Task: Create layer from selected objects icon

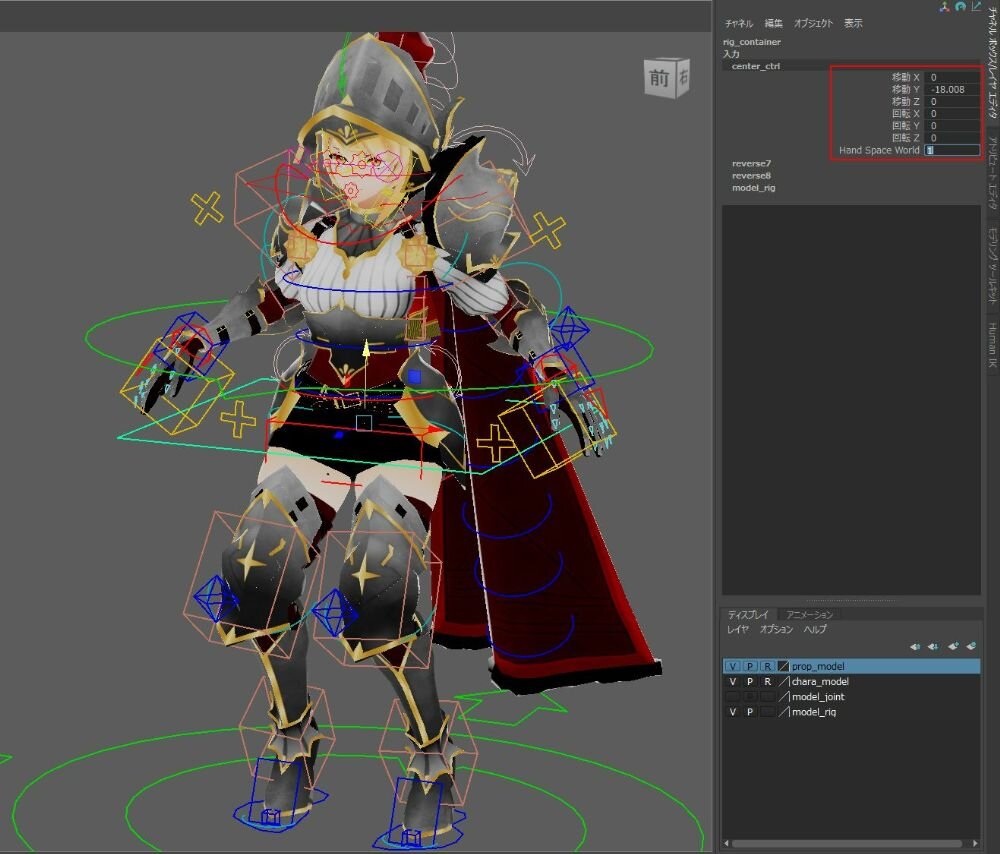Action: 970,646
